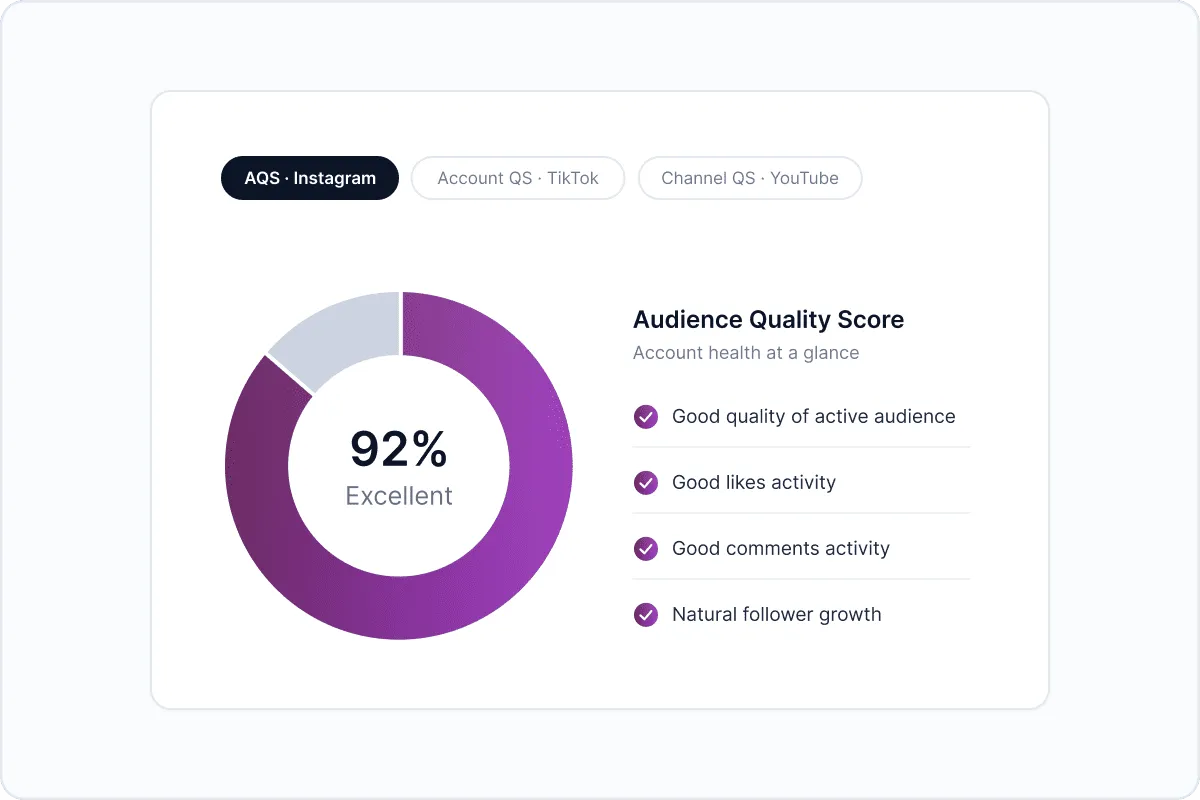Click the Good comments activity text
The height and width of the screenshot is (800, 1200).
781,548
